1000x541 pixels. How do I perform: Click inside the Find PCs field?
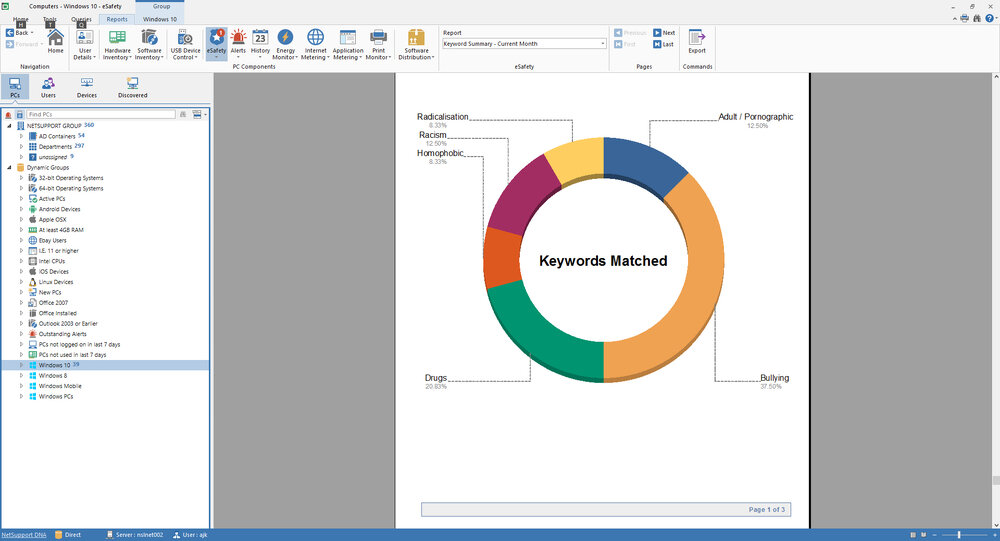(101, 114)
